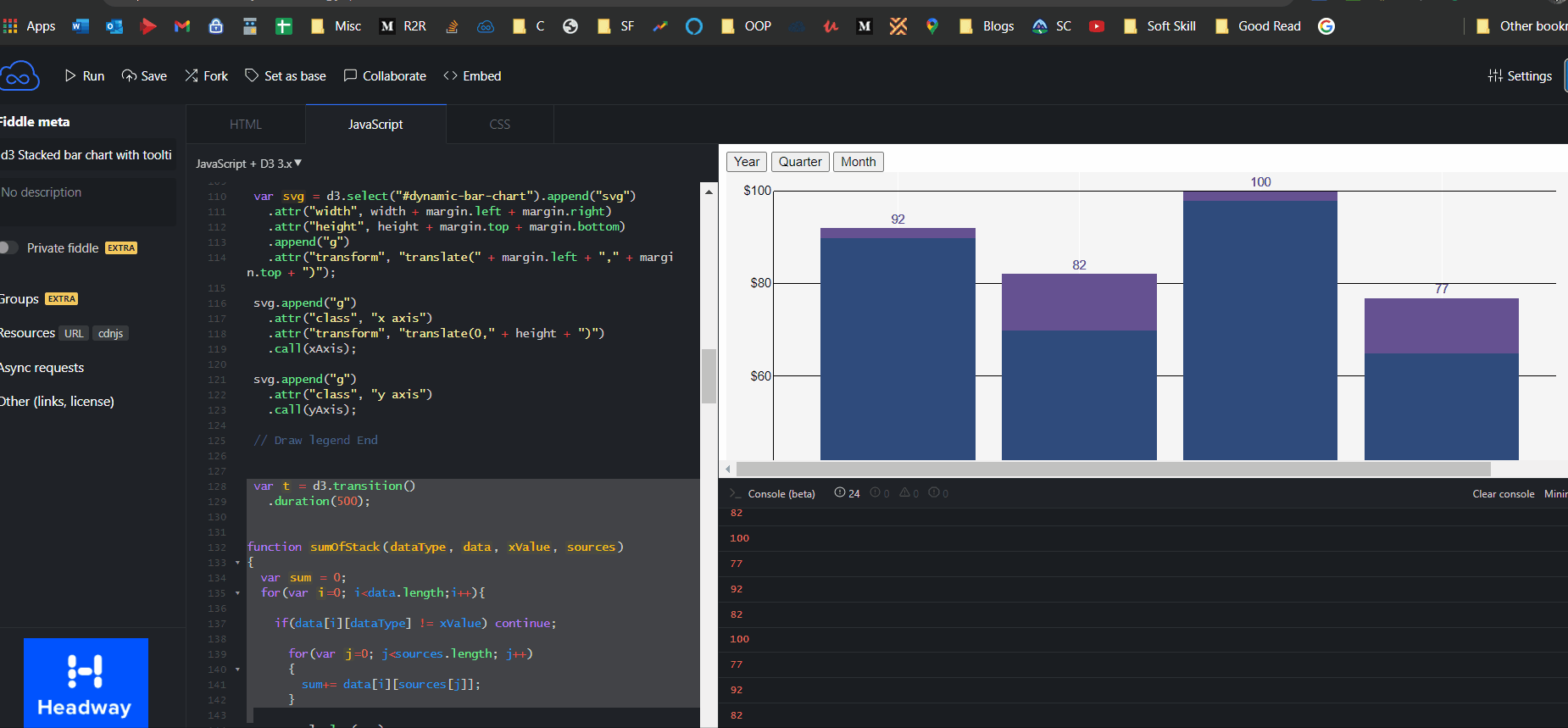Open the SC bookmark
The image size is (1568, 728).
1052,26
